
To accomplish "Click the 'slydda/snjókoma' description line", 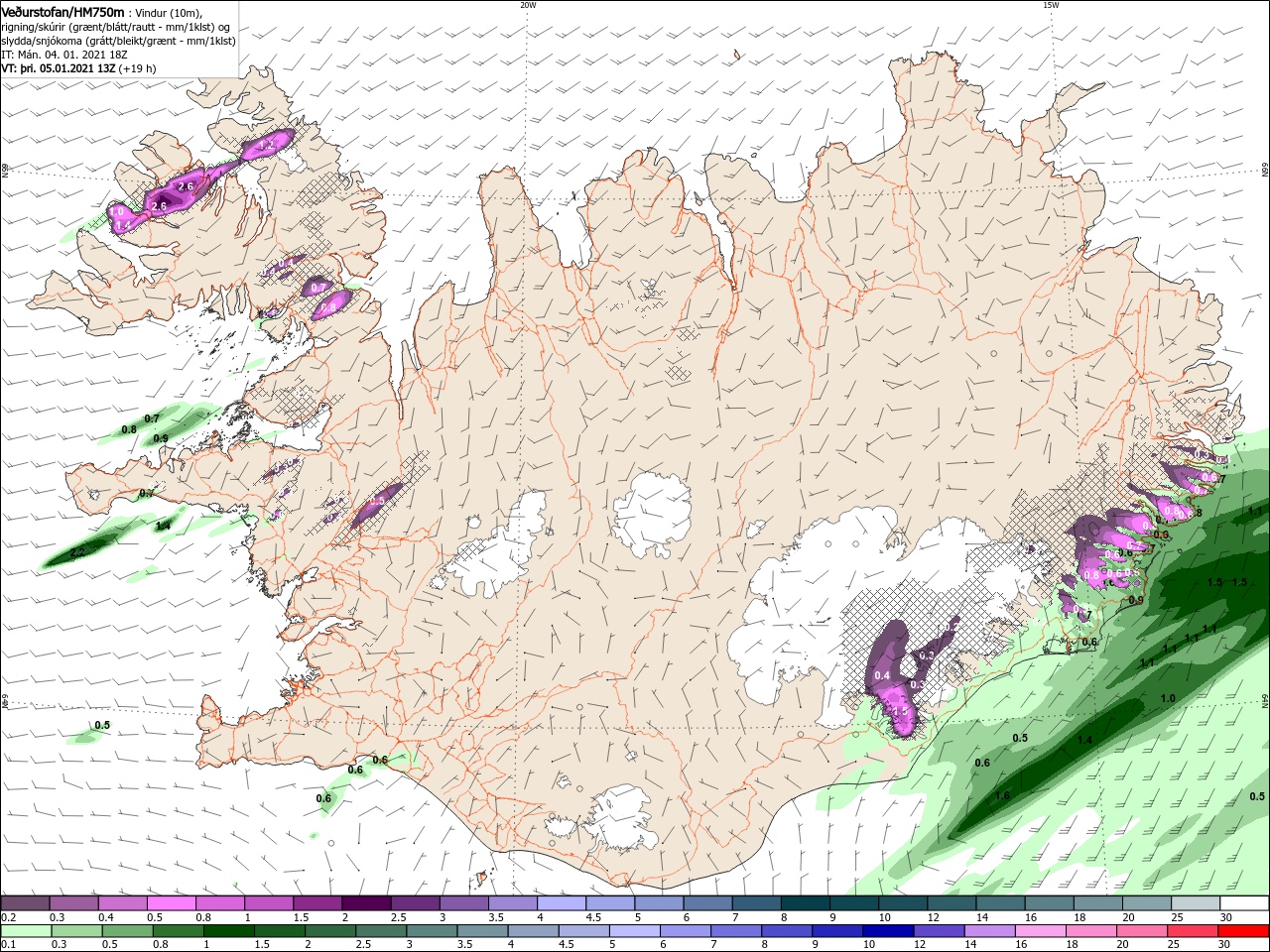I will [119, 41].
